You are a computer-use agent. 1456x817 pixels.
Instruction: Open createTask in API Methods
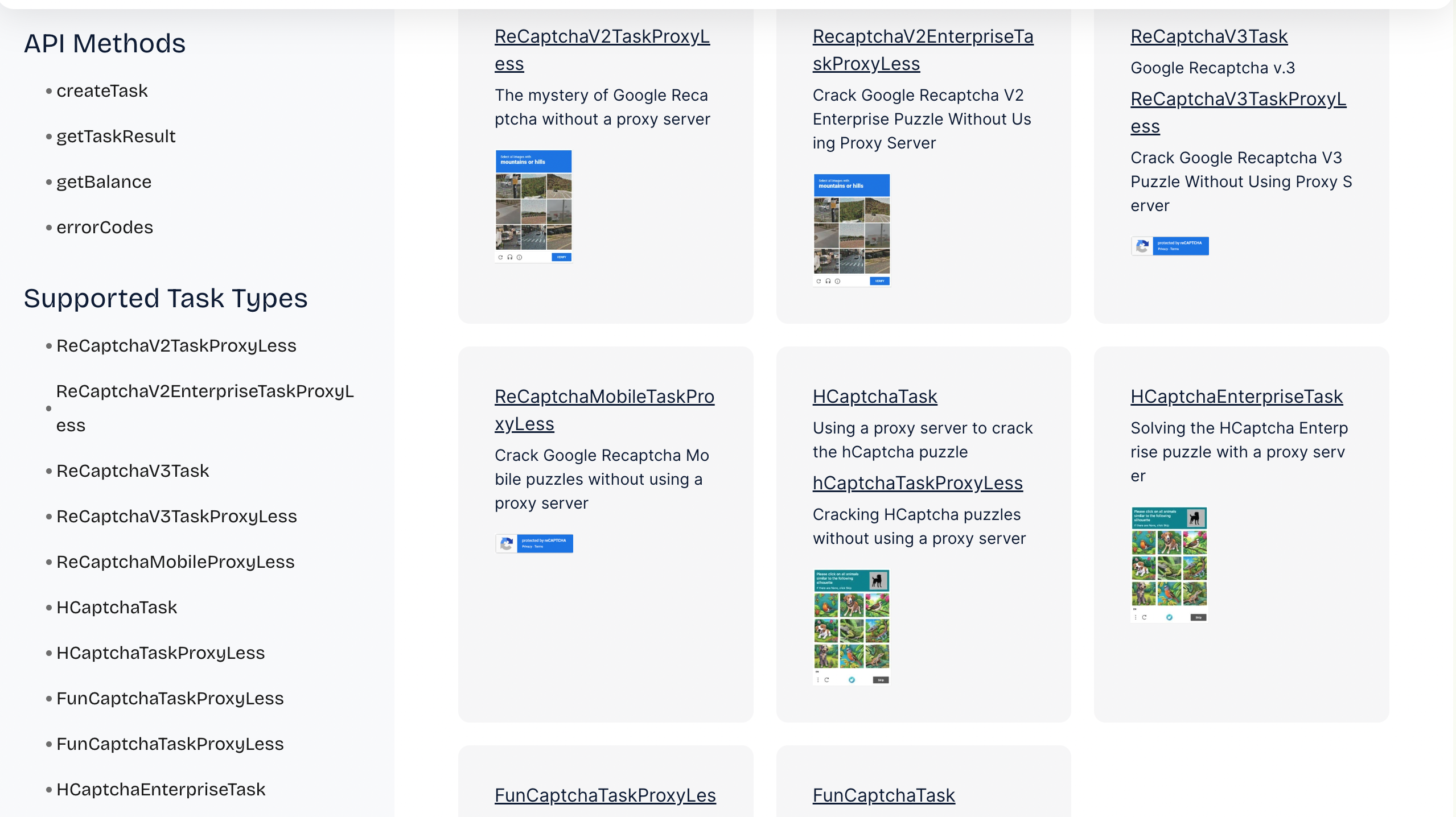[x=102, y=91]
